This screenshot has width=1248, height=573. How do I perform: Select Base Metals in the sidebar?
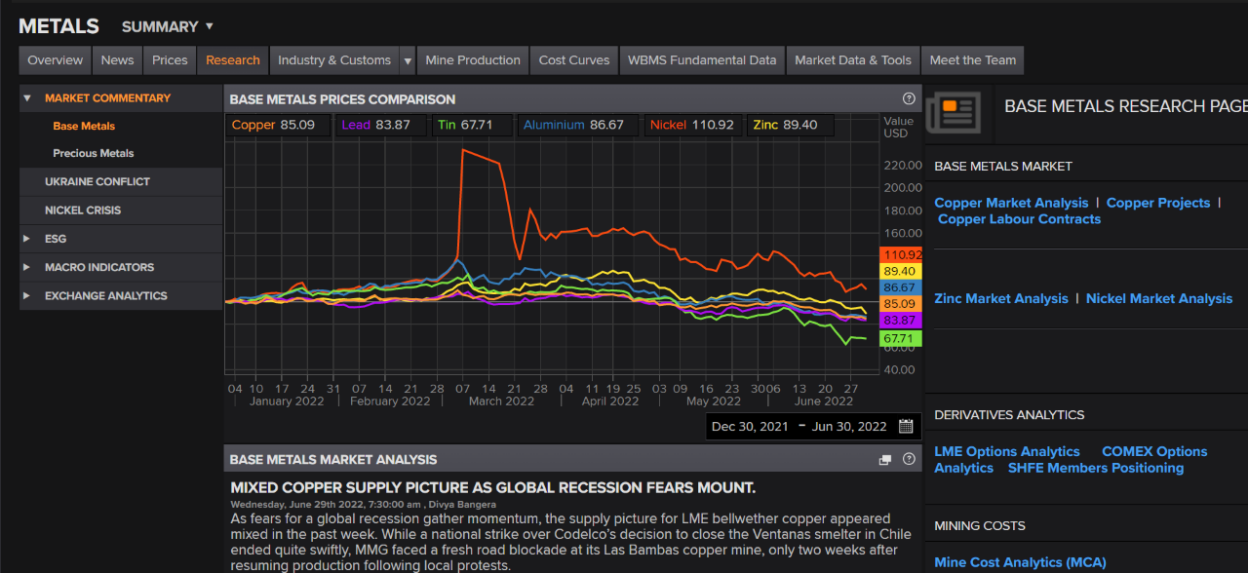pos(84,126)
